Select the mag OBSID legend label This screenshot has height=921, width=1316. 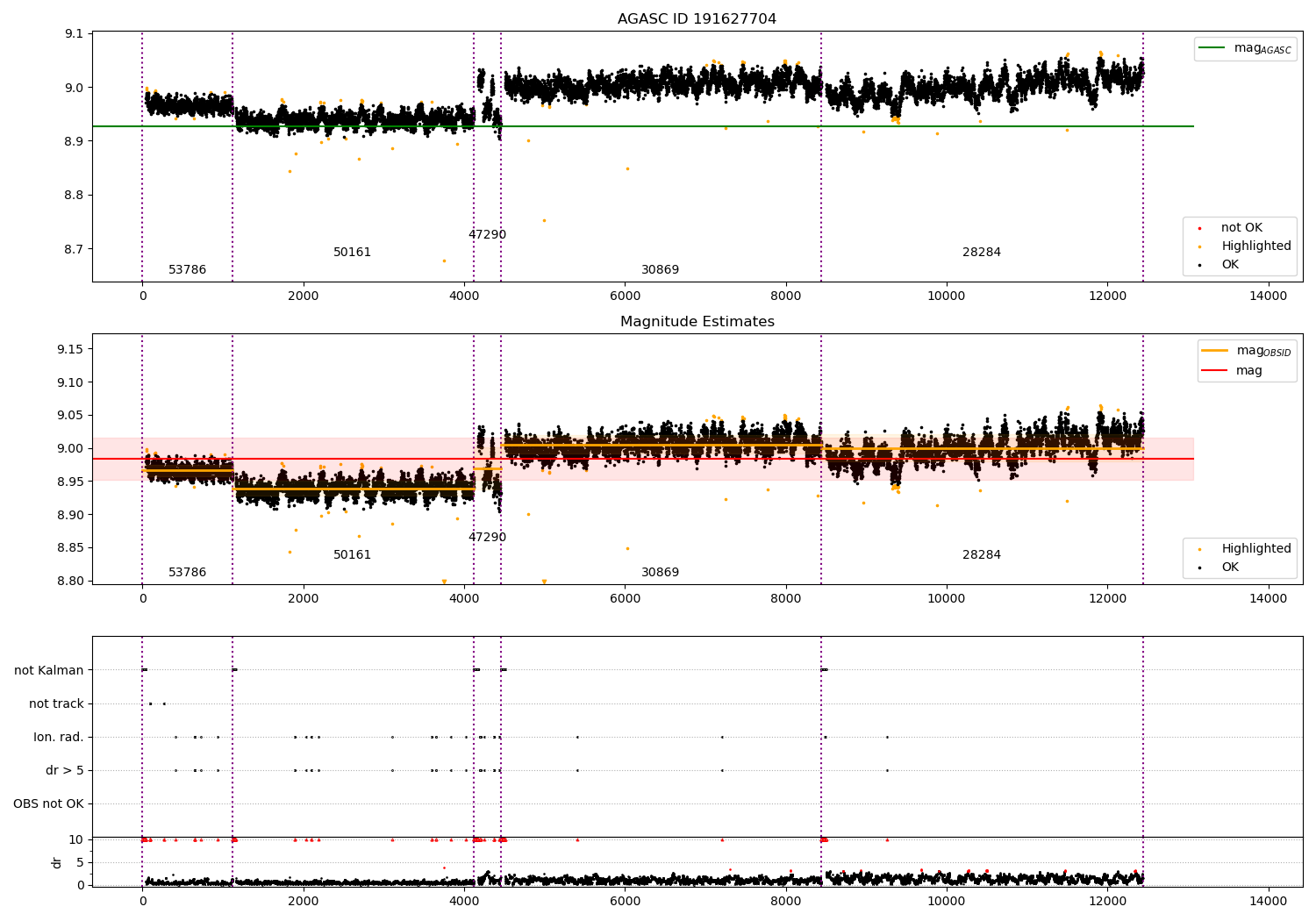click(1263, 351)
